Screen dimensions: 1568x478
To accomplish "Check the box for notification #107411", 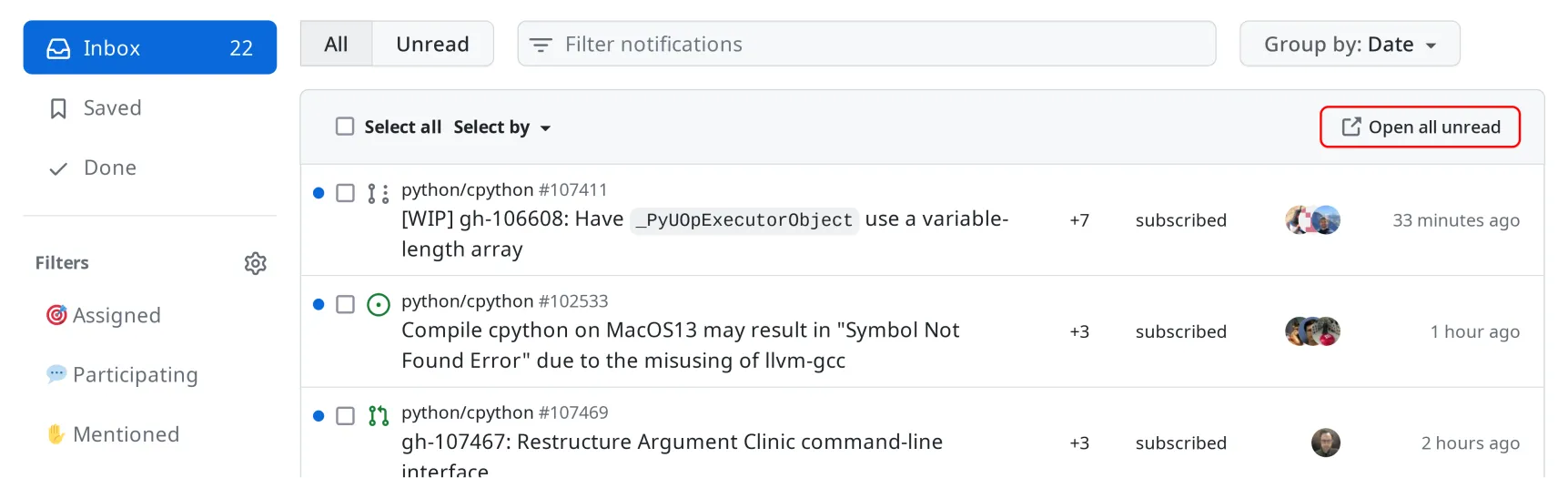I will [x=345, y=193].
